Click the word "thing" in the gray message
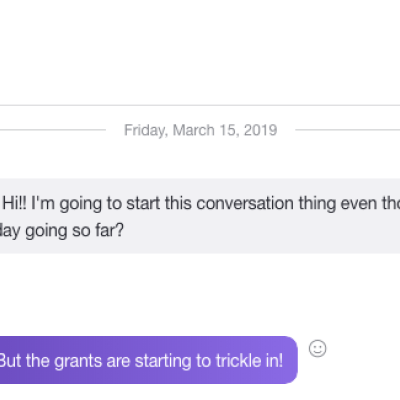The image size is (400, 400). [x=317, y=203]
